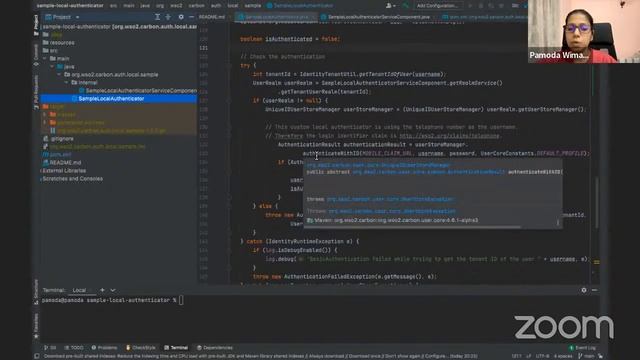The image size is (640, 360).
Task: Click Pamoda's Zoom video thumbnail
Action: (584, 31)
